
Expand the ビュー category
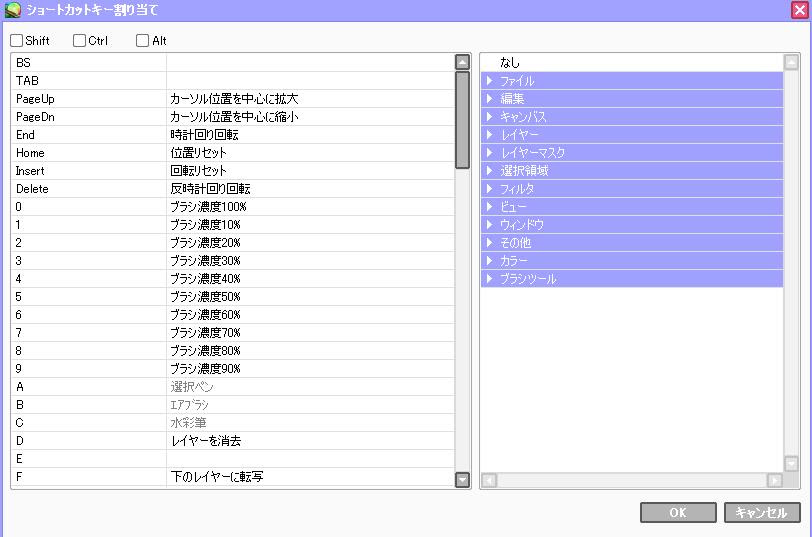[x=489, y=207]
